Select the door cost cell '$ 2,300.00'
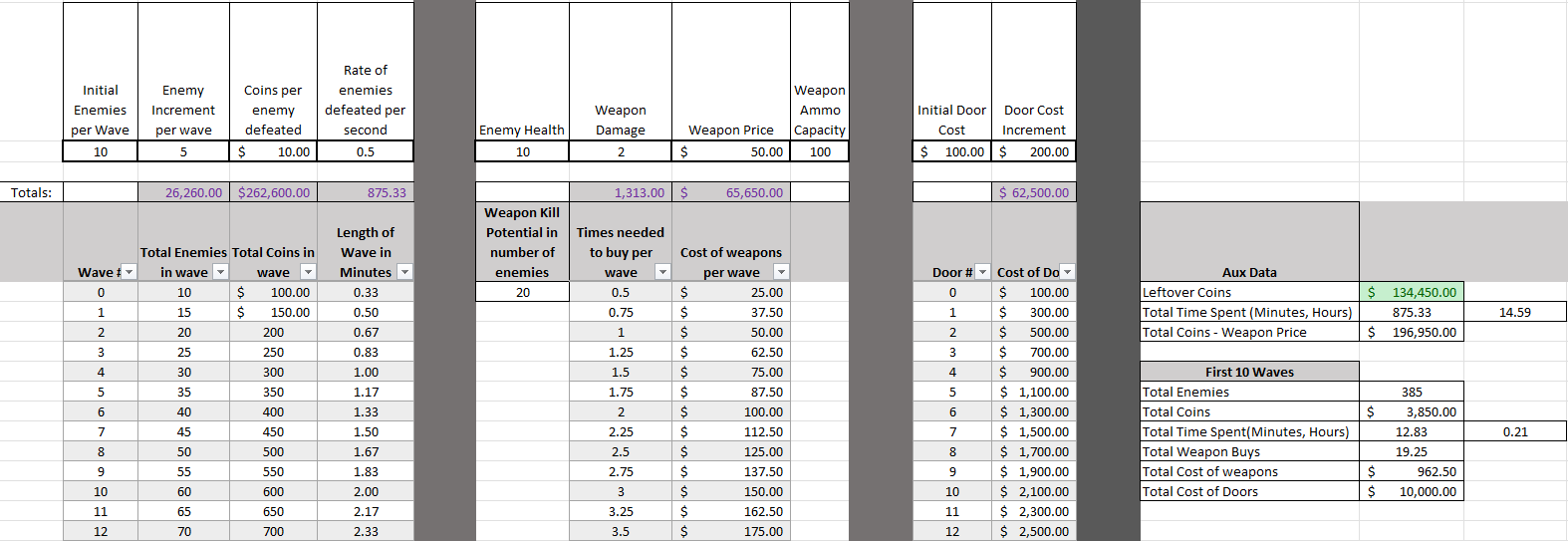 1034,511
